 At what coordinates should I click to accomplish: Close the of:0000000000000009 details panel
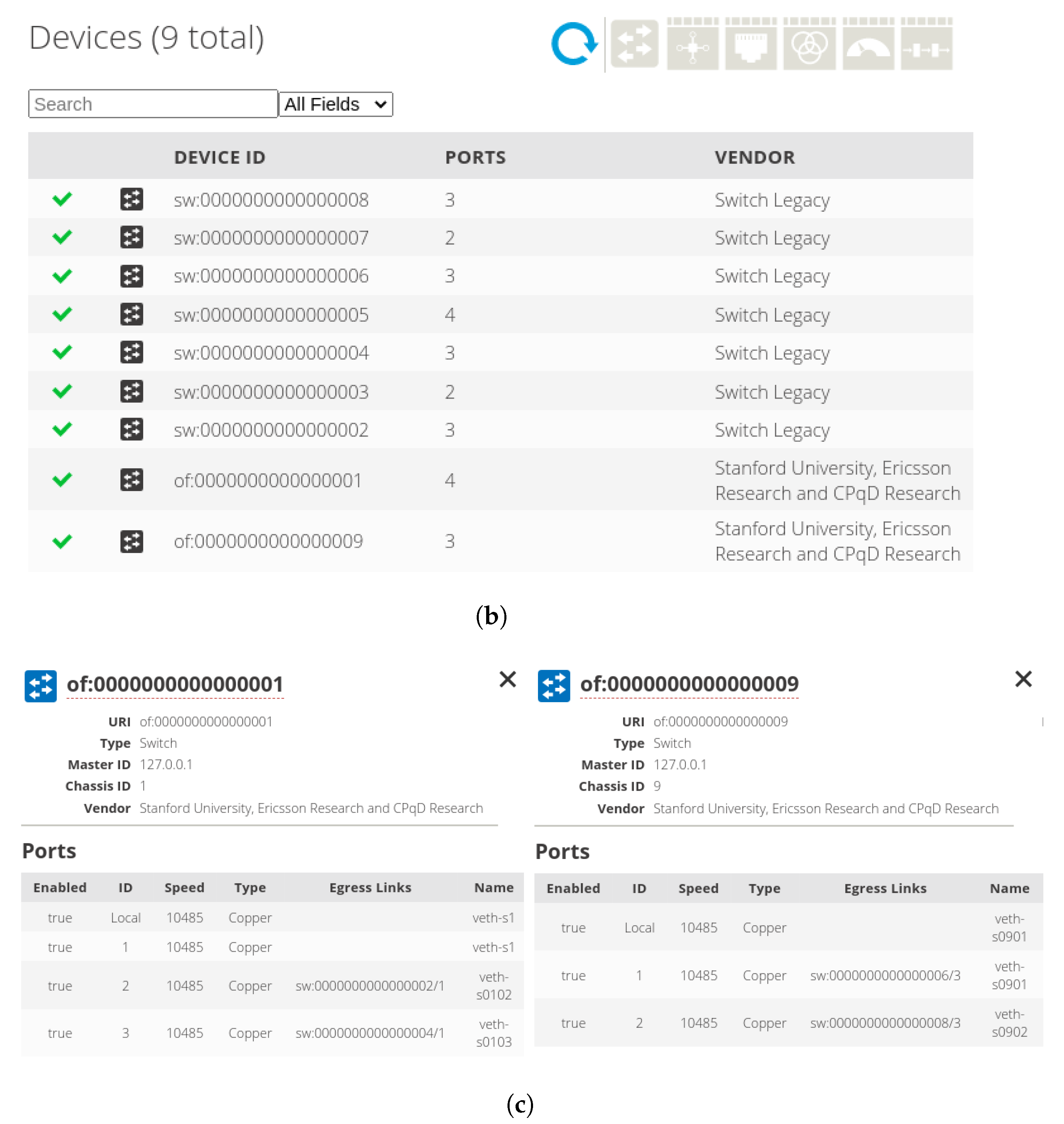pyautogui.click(x=1023, y=679)
